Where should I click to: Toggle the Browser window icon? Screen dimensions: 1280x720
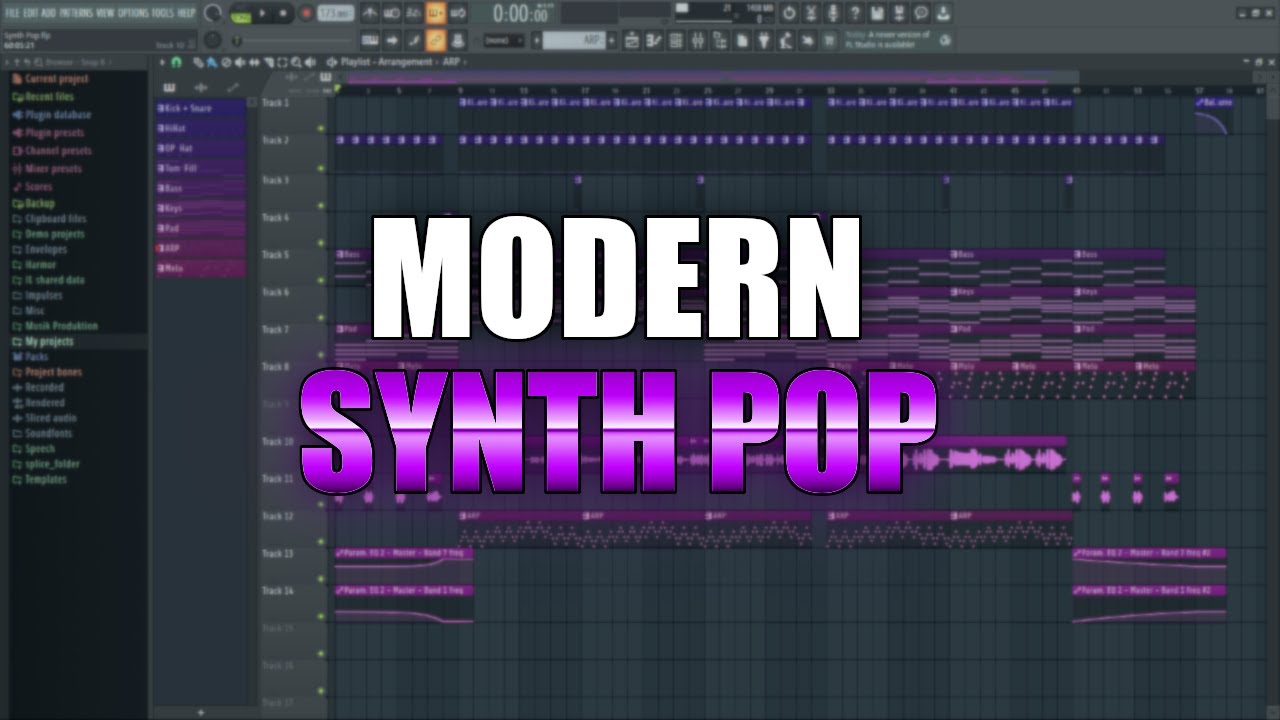point(720,40)
